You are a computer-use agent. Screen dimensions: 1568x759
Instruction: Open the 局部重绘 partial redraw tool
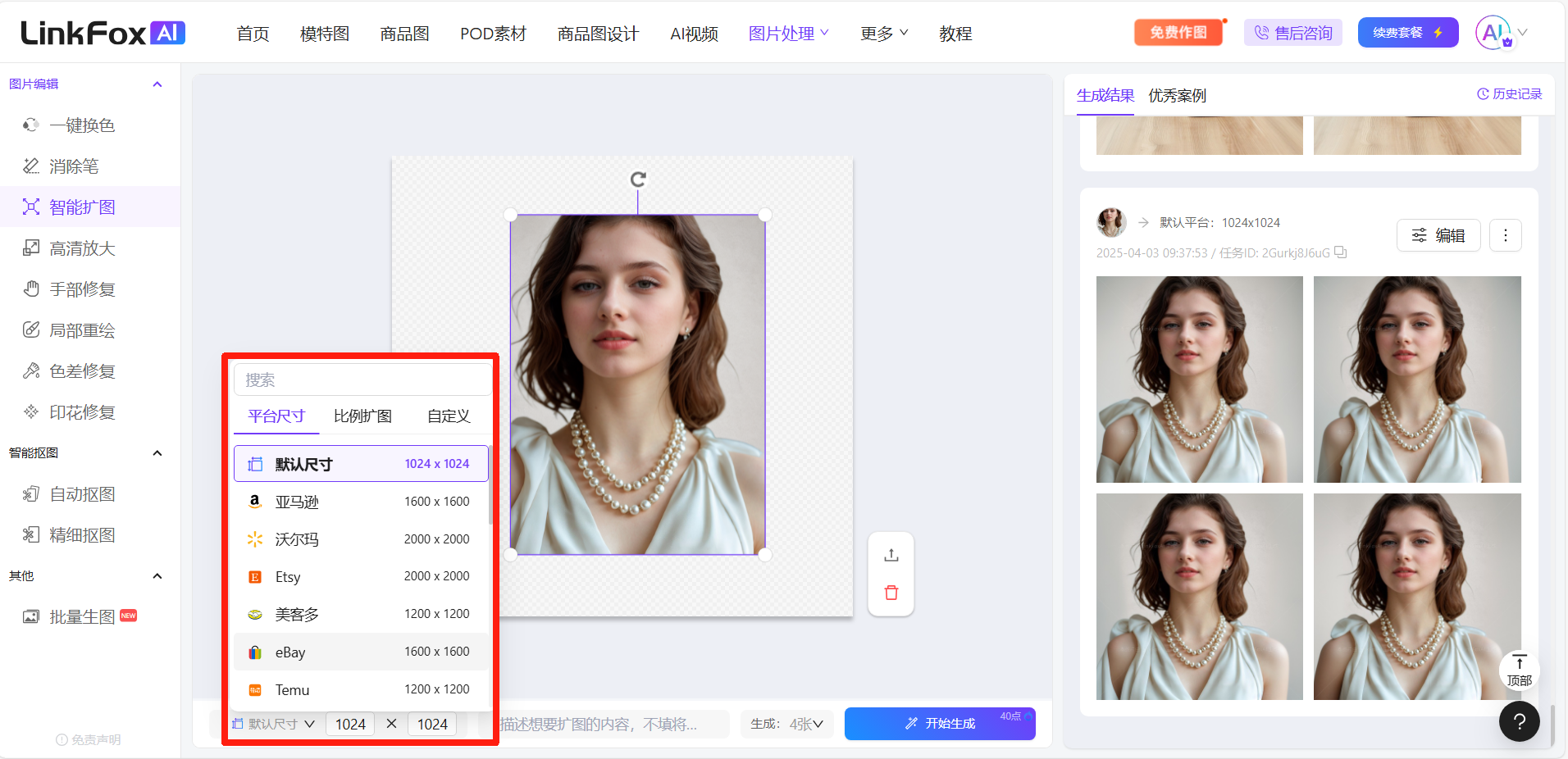pyautogui.click(x=81, y=330)
